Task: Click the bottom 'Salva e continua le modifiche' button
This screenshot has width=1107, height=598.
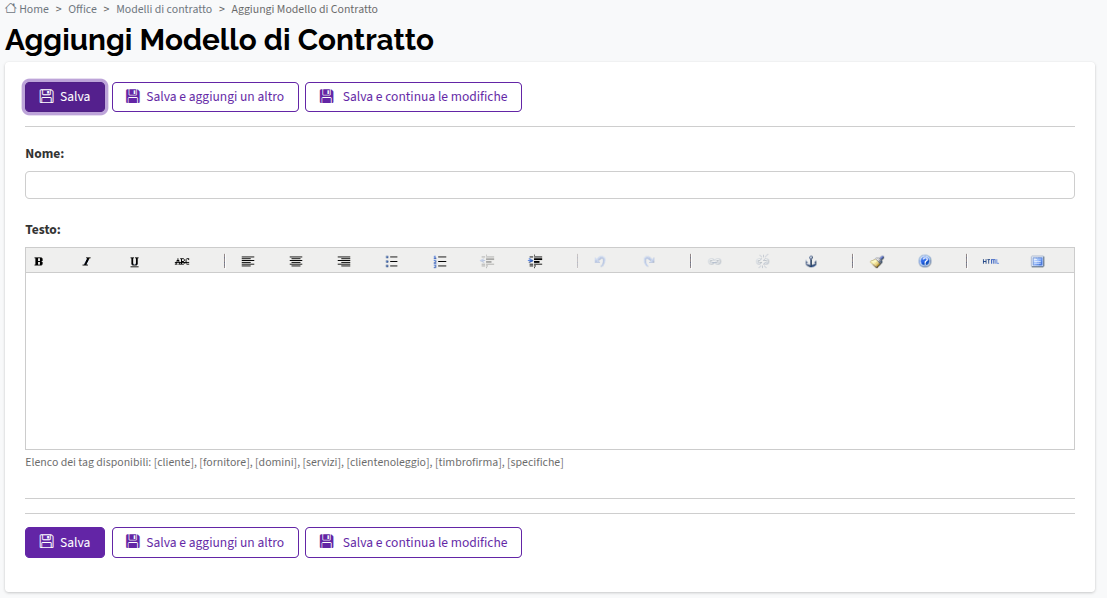Action: tap(414, 542)
